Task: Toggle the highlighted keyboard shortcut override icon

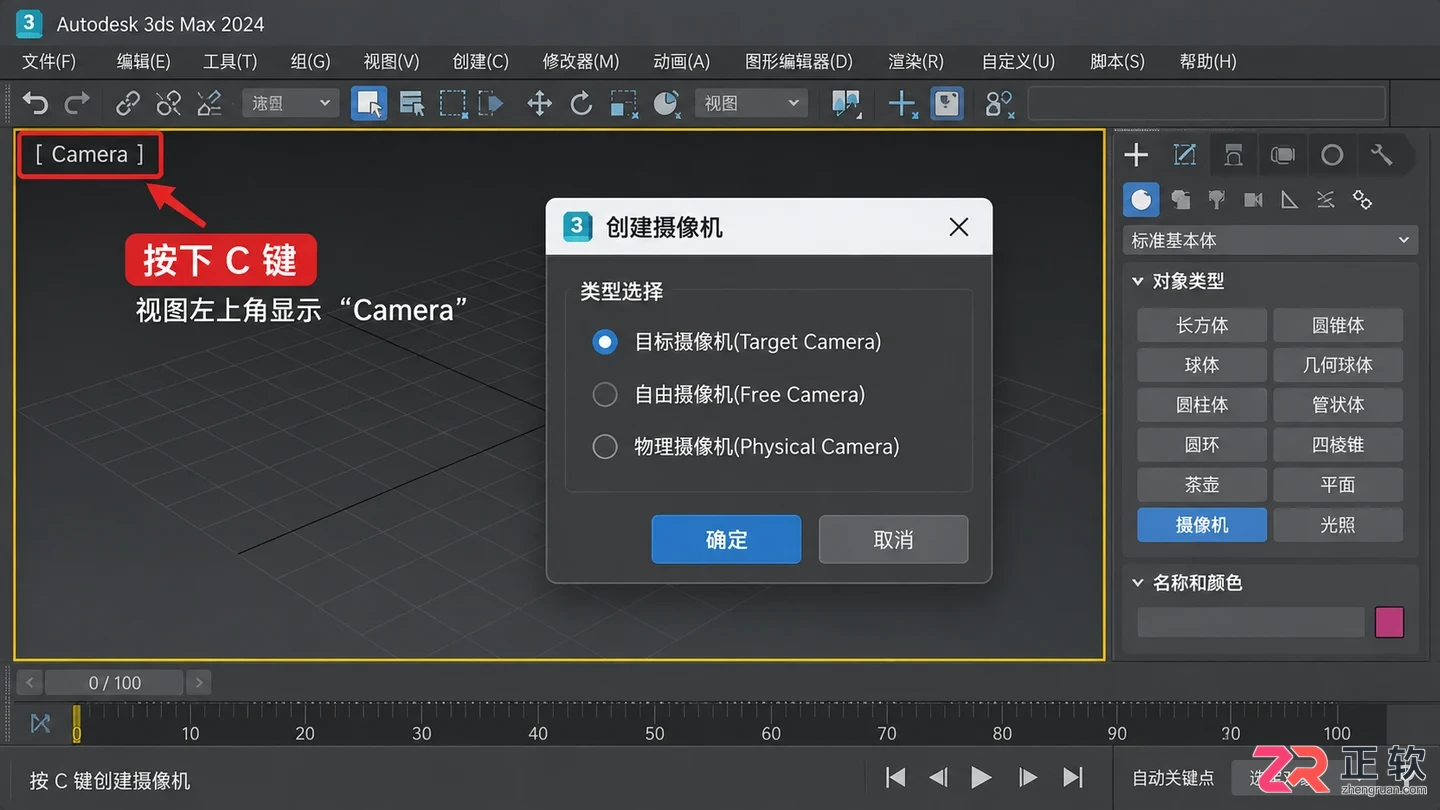Action: (947, 103)
